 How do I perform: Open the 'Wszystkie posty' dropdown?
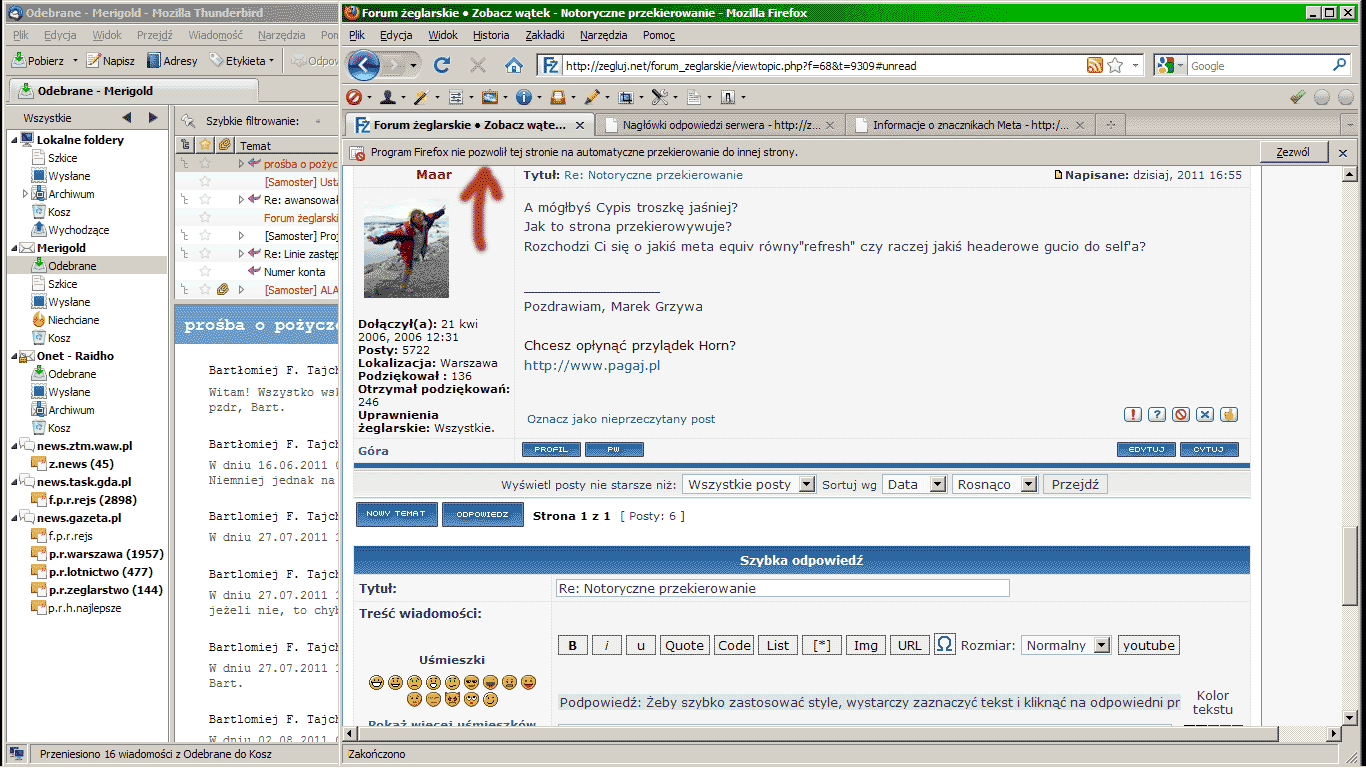click(750, 484)
